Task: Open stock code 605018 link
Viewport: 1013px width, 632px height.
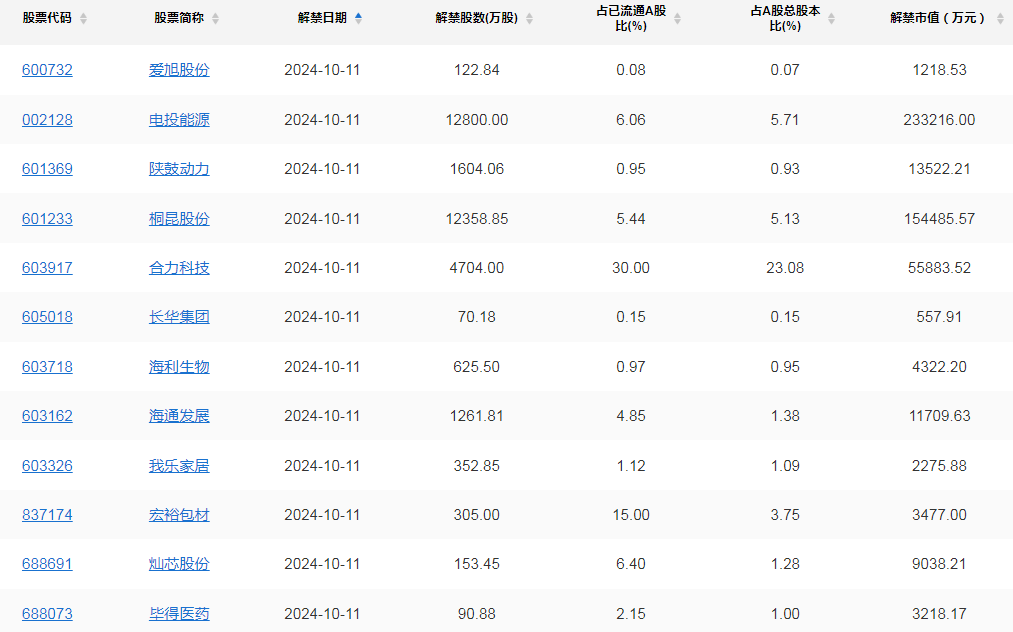Action: [x=47, y=317]
